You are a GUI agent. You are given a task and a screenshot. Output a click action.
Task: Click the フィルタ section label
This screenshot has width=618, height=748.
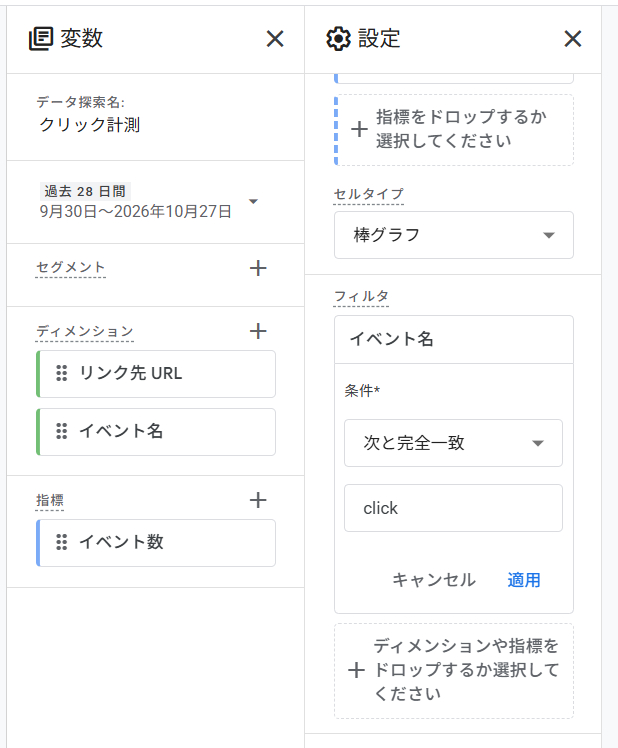[x=361, y=296]
